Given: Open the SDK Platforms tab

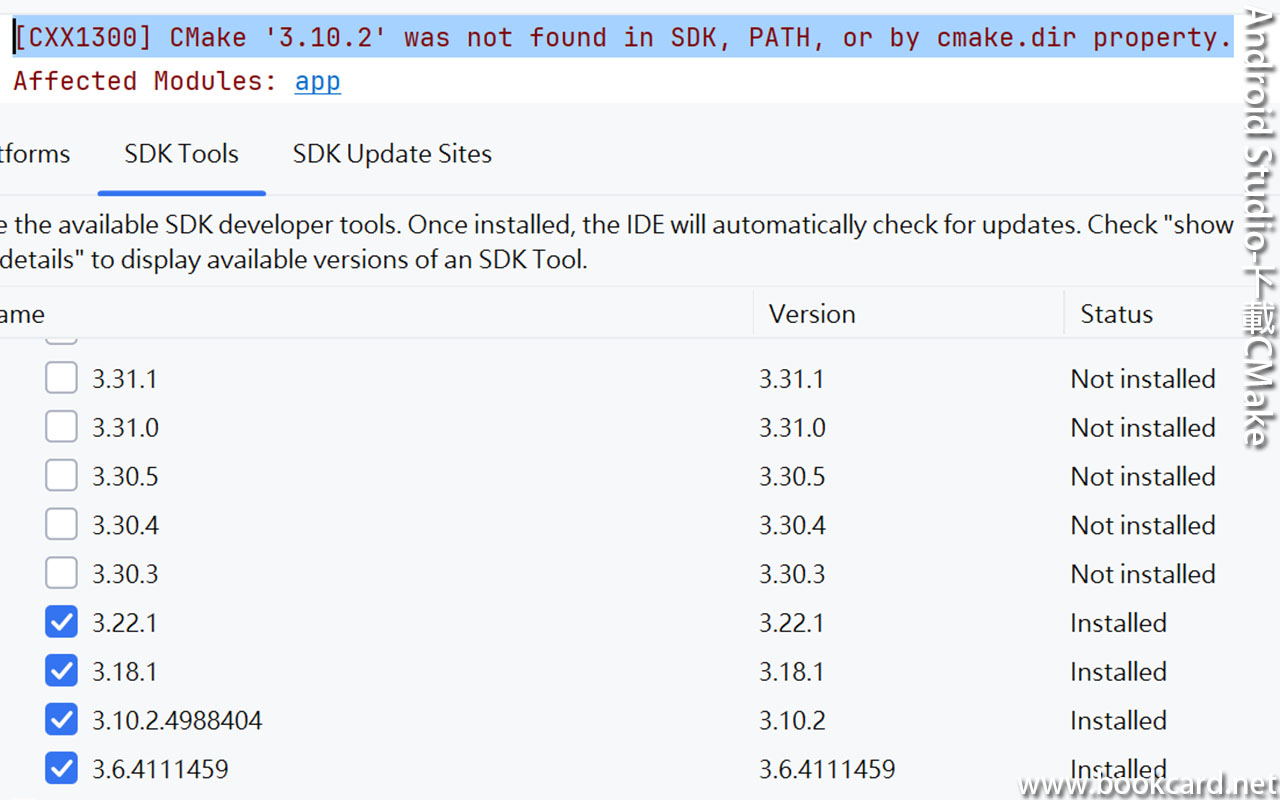Looking at the screenshot, I should point(34,153).
